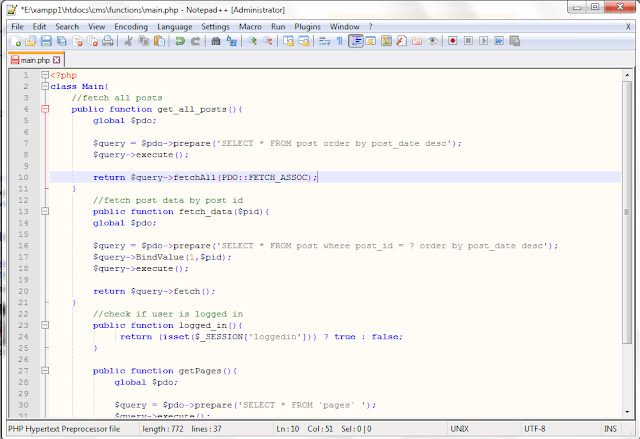Open the Edit menu

pos(39,27)
